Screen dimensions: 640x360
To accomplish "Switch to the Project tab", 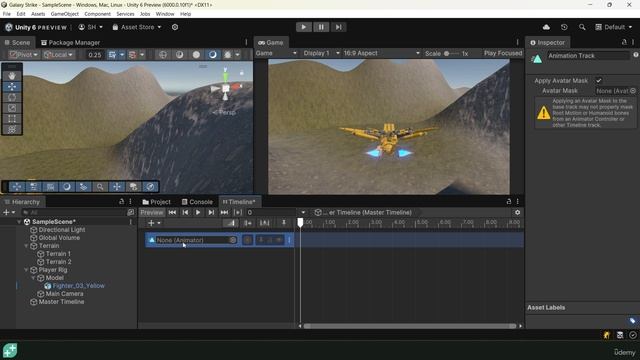I will coord(156,202).
